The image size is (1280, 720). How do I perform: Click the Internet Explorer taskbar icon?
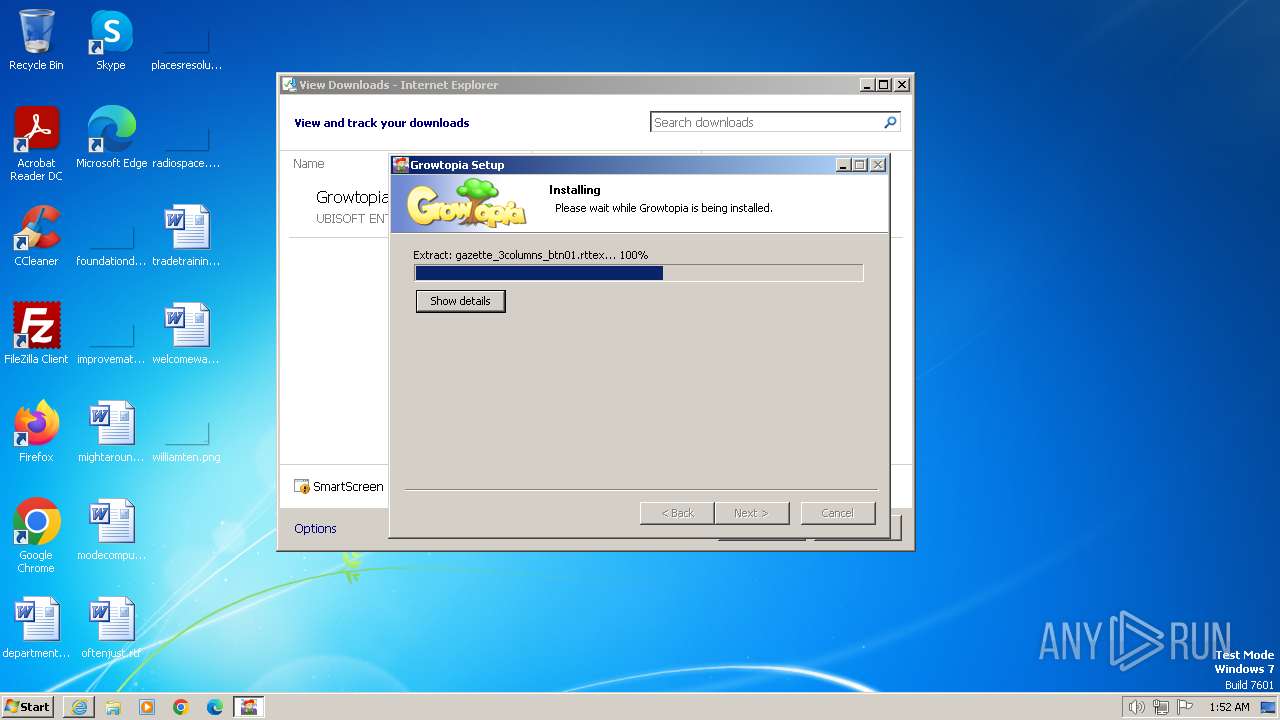click(79, 707)
